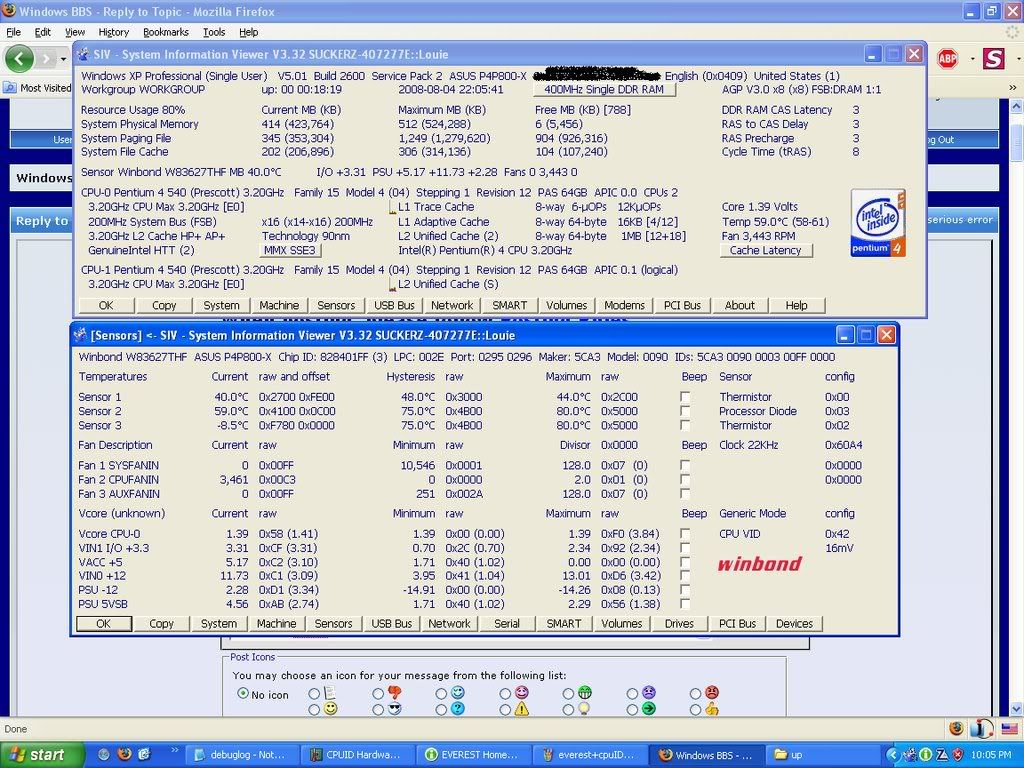The width and height of the screenshot is (1024, 768).
Task: Open the History menu in Firefox
Action: [x=114, y=32]
